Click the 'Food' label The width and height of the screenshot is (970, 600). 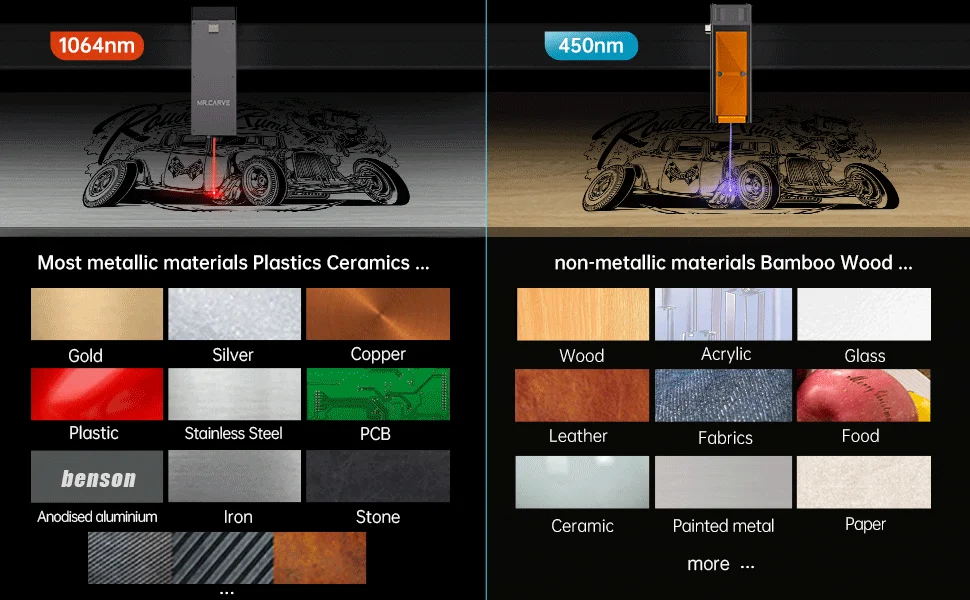pyautogui.click(x=861, y=436)
